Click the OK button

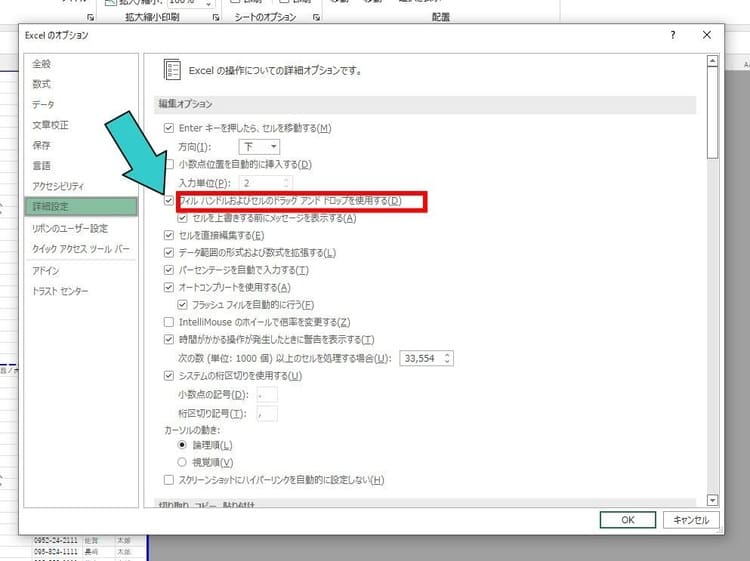tap(628, 520)
